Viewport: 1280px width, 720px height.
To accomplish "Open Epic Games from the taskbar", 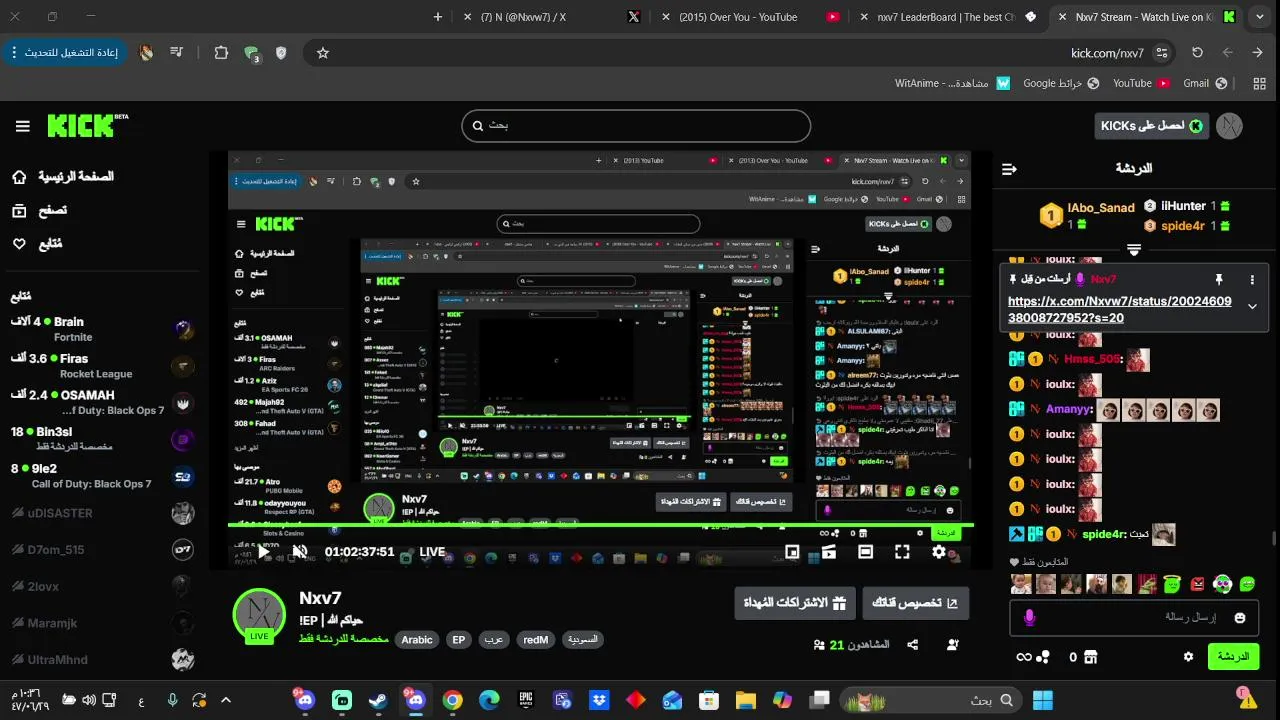I will [x=525, y=700].
